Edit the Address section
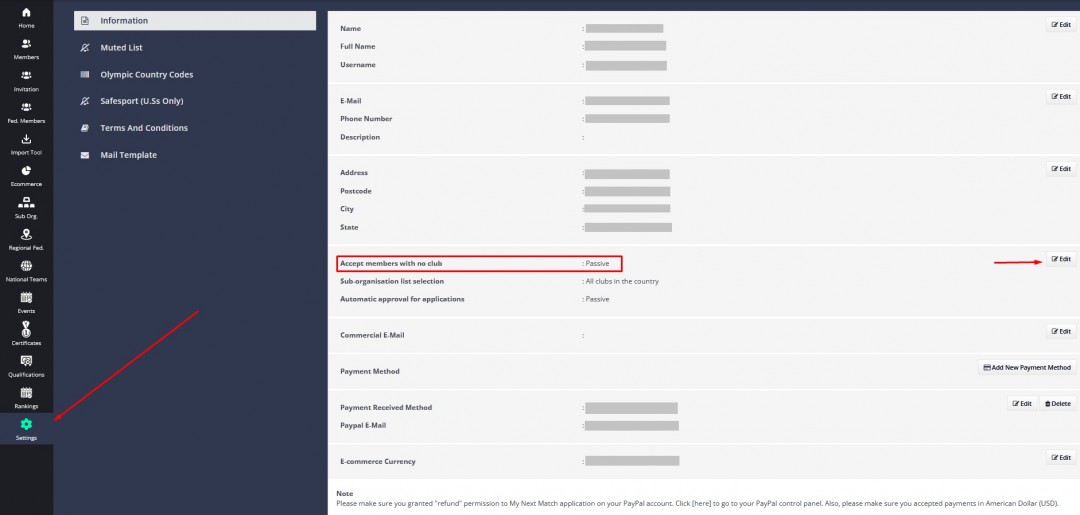The height and width of the screenshot is (515, 1080). pos(1061,169)
